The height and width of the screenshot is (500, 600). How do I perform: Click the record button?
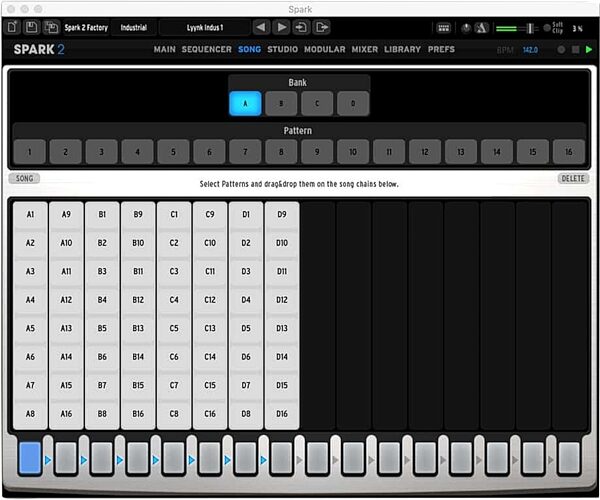coord(561,50)
